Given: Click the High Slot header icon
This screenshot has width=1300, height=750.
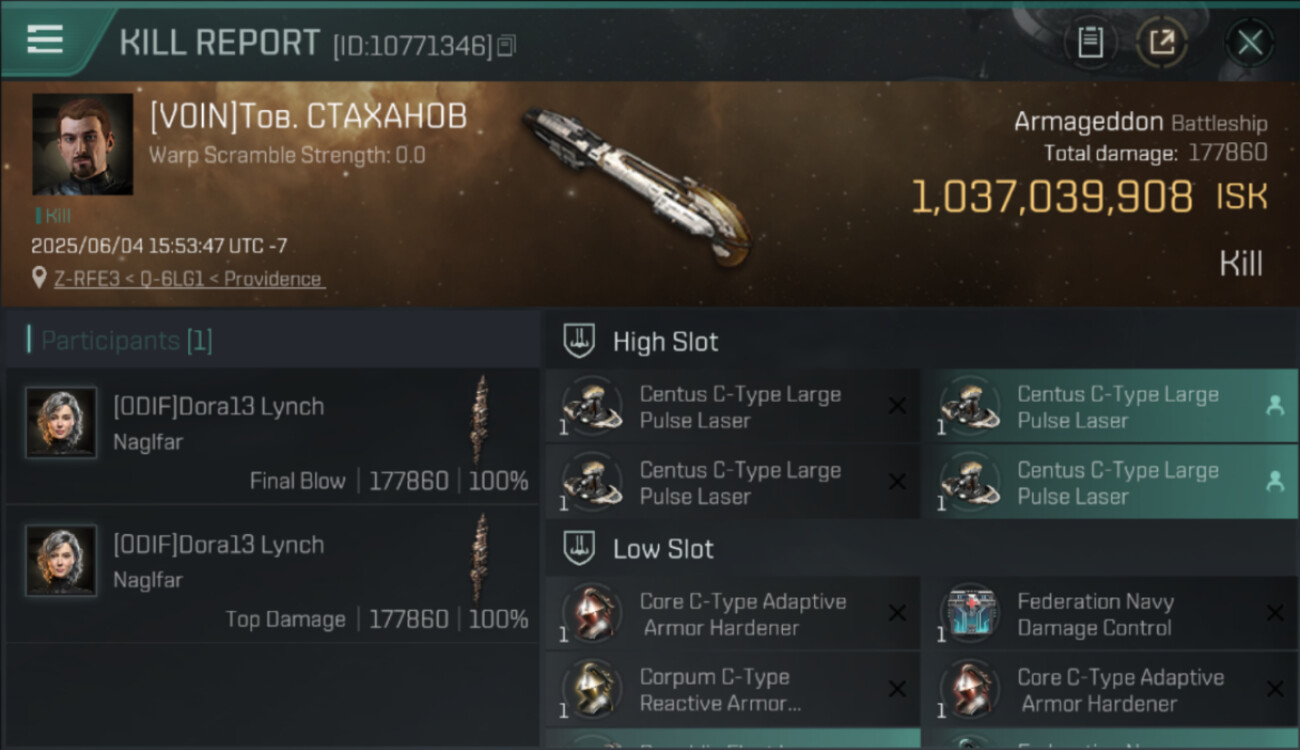Looking at the screenshot, I should [x=580, y=341].
